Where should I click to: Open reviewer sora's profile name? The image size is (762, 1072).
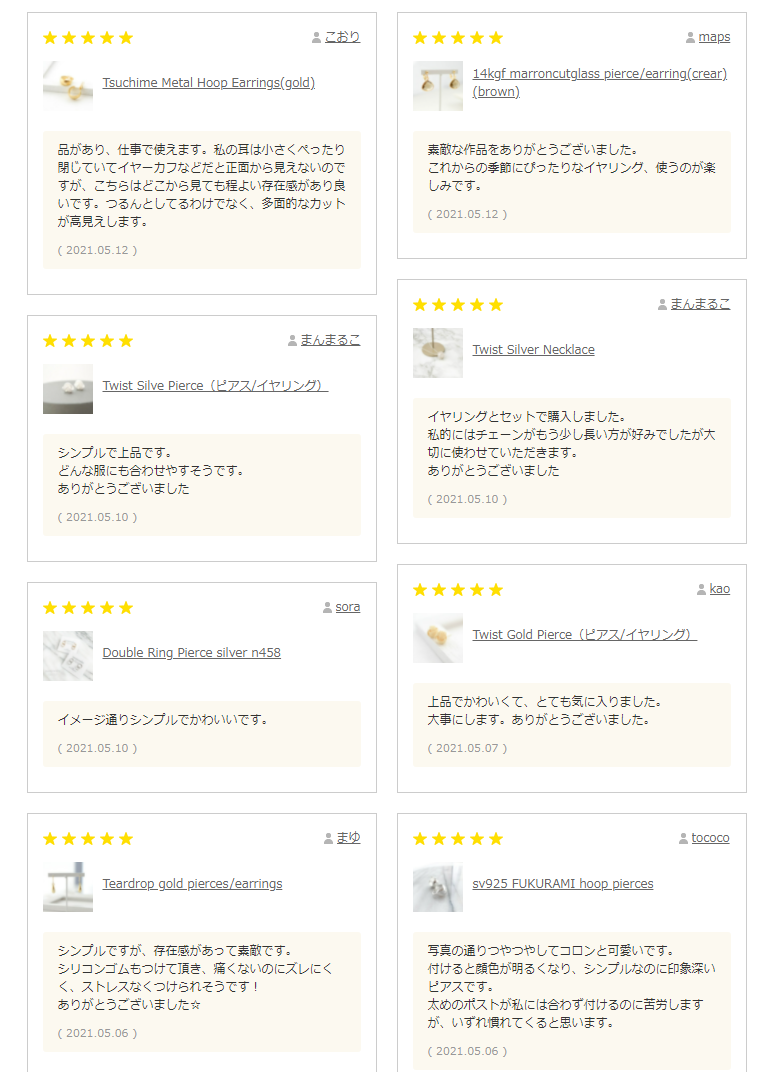click(x=347, y=607)
